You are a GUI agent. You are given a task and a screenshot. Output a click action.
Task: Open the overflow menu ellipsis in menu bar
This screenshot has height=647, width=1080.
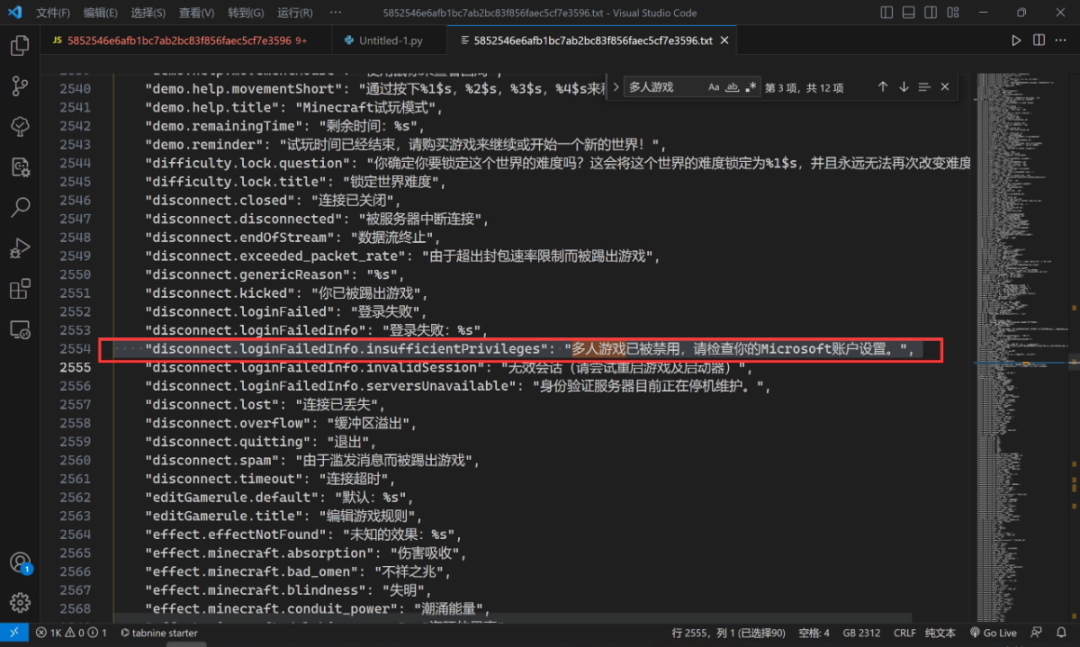click(x=335, y=12)
